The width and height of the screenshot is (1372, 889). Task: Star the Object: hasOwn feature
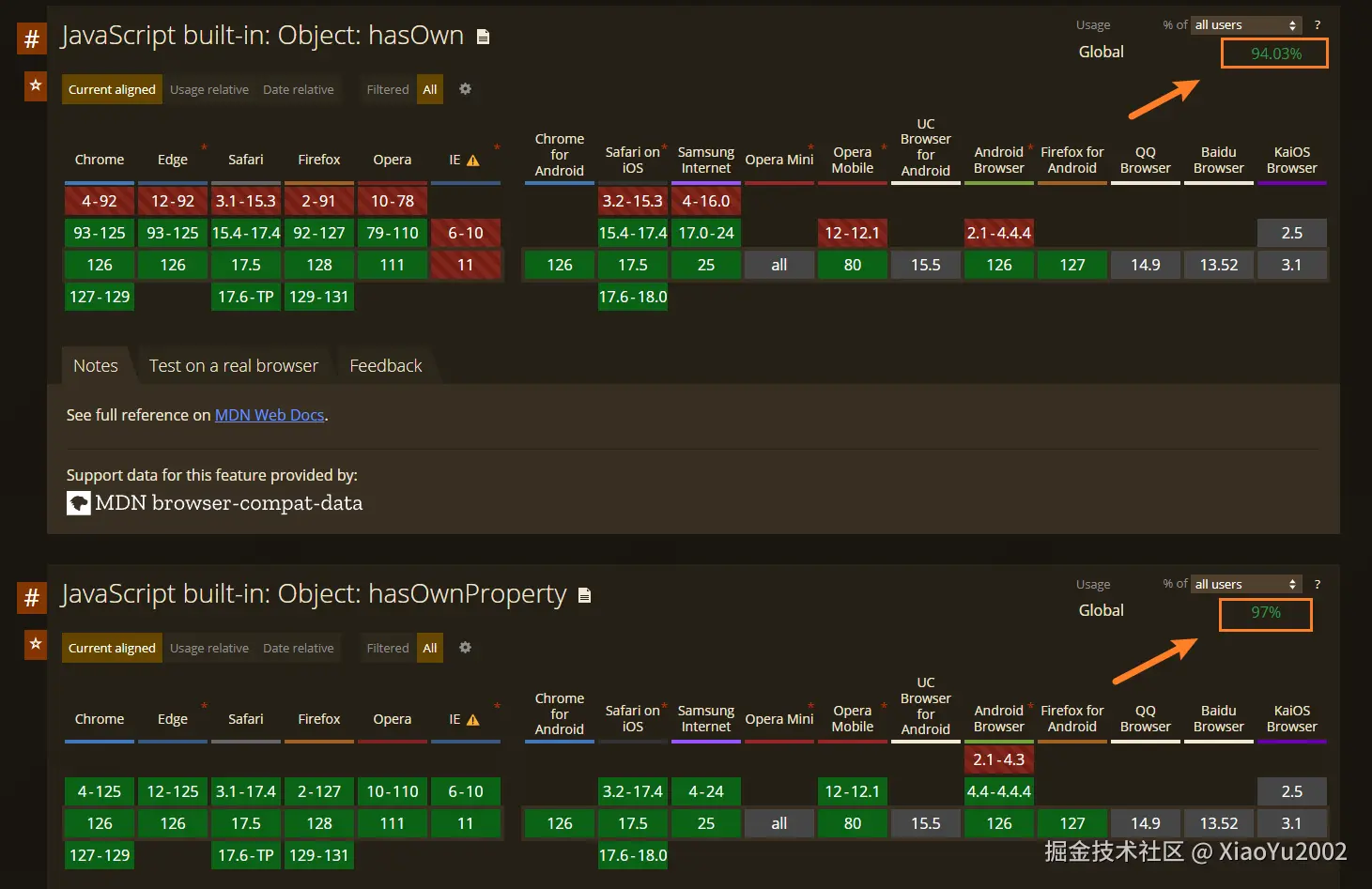(x=35, y=85)
